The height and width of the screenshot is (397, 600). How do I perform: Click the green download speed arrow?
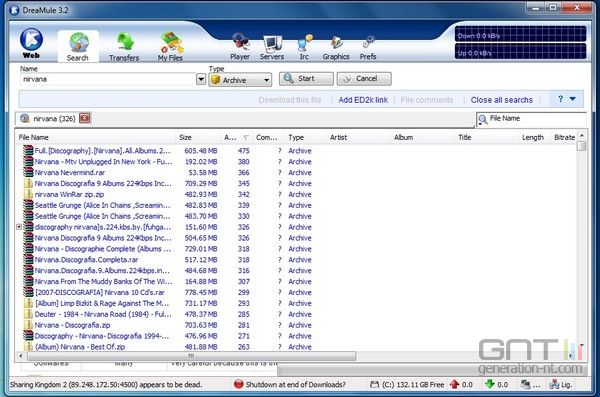(x=489, y=384)
